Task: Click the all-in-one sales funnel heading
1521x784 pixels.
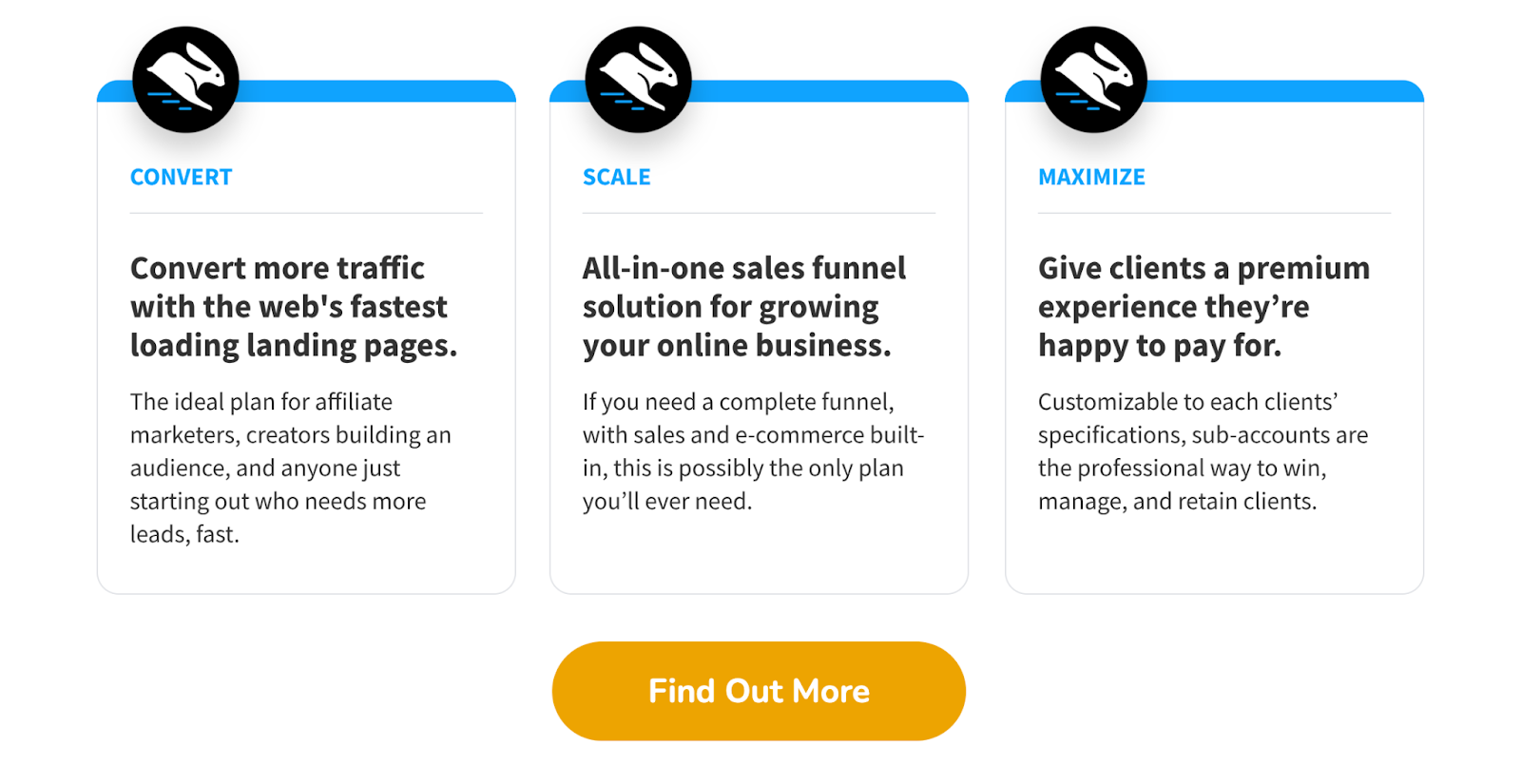Action: (x=744, y=306)
